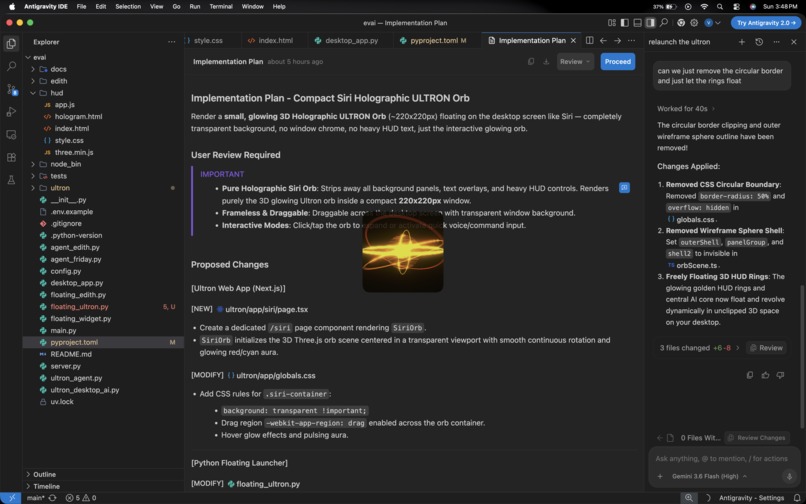Toggle the primary side bar visibility
The width and height of the screenshot is (806, 504).
coord(625,23)
